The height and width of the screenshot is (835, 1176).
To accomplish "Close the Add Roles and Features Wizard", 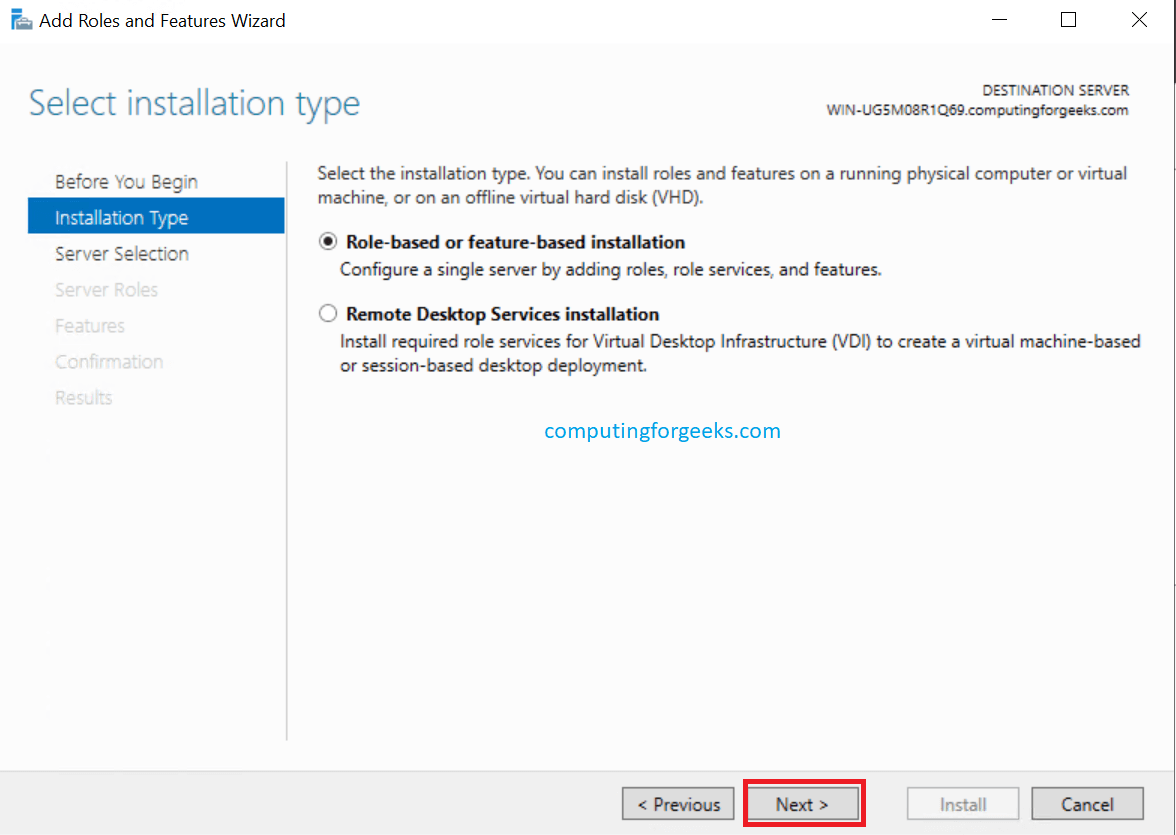I will click(x=1138, y=20).
